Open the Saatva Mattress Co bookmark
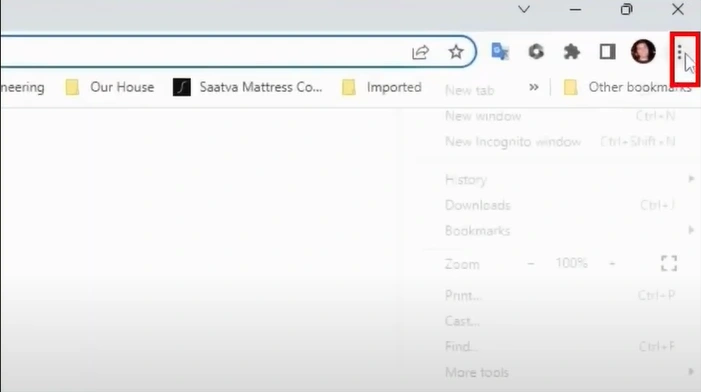Viewport: 701px width, 392px height. coord(248,87)
